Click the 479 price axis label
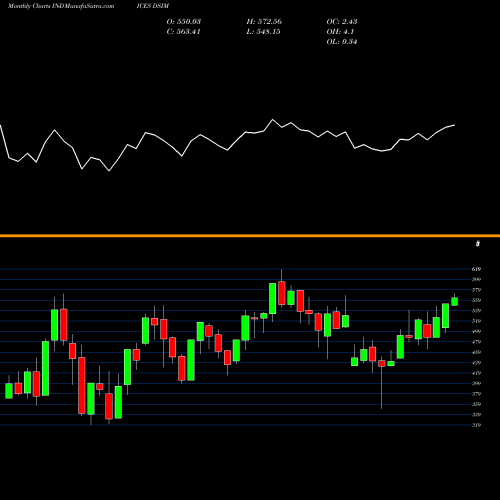 (x=476, y=342)
